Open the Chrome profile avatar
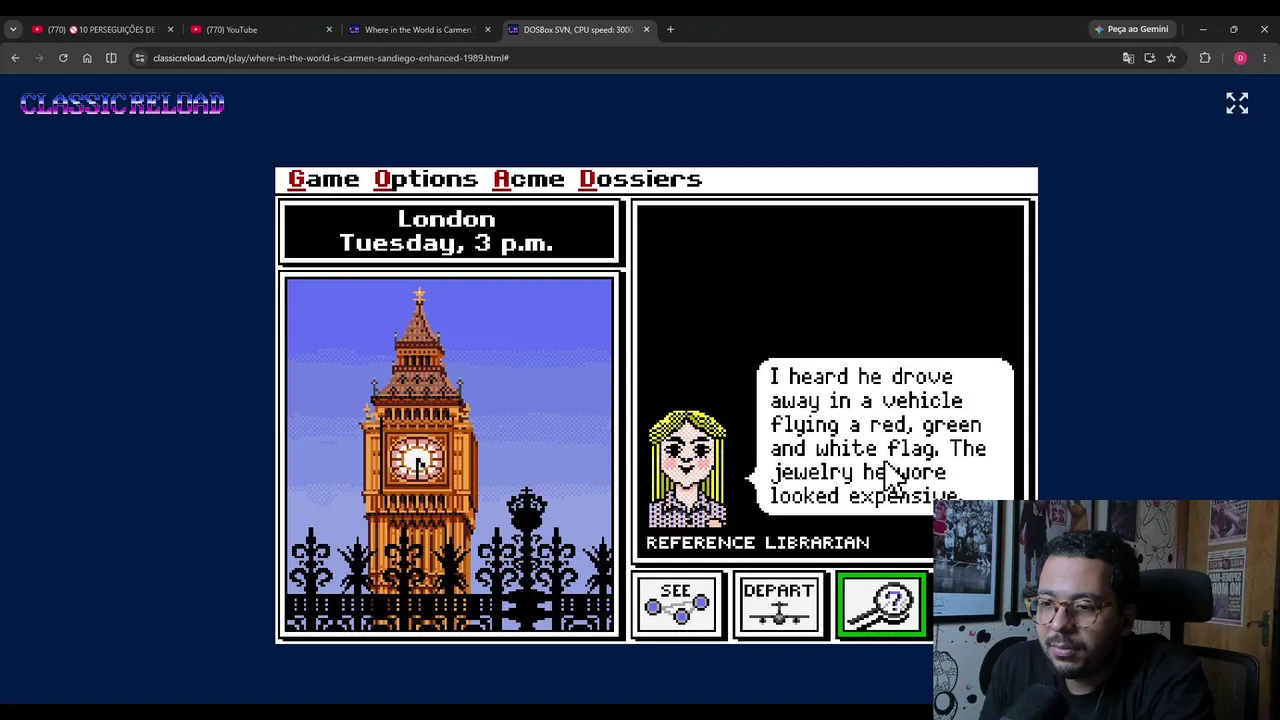 (x=1240, y=58)
